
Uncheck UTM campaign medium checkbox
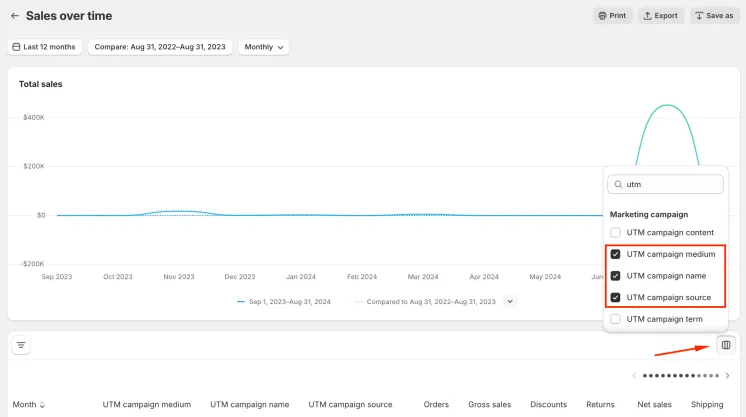pyautogui.click(x=615, y=254)
